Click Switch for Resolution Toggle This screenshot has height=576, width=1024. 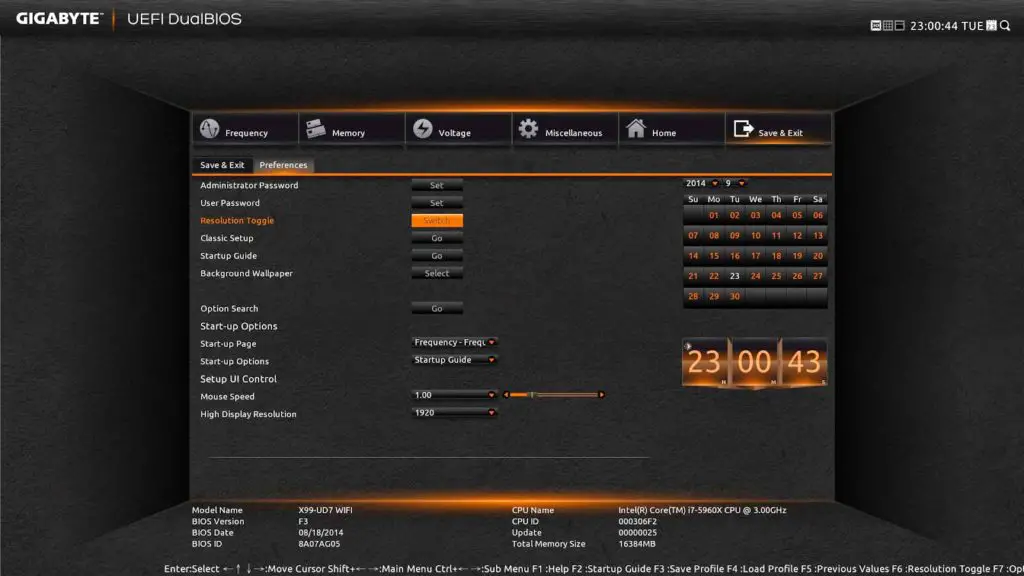point(437,221)
